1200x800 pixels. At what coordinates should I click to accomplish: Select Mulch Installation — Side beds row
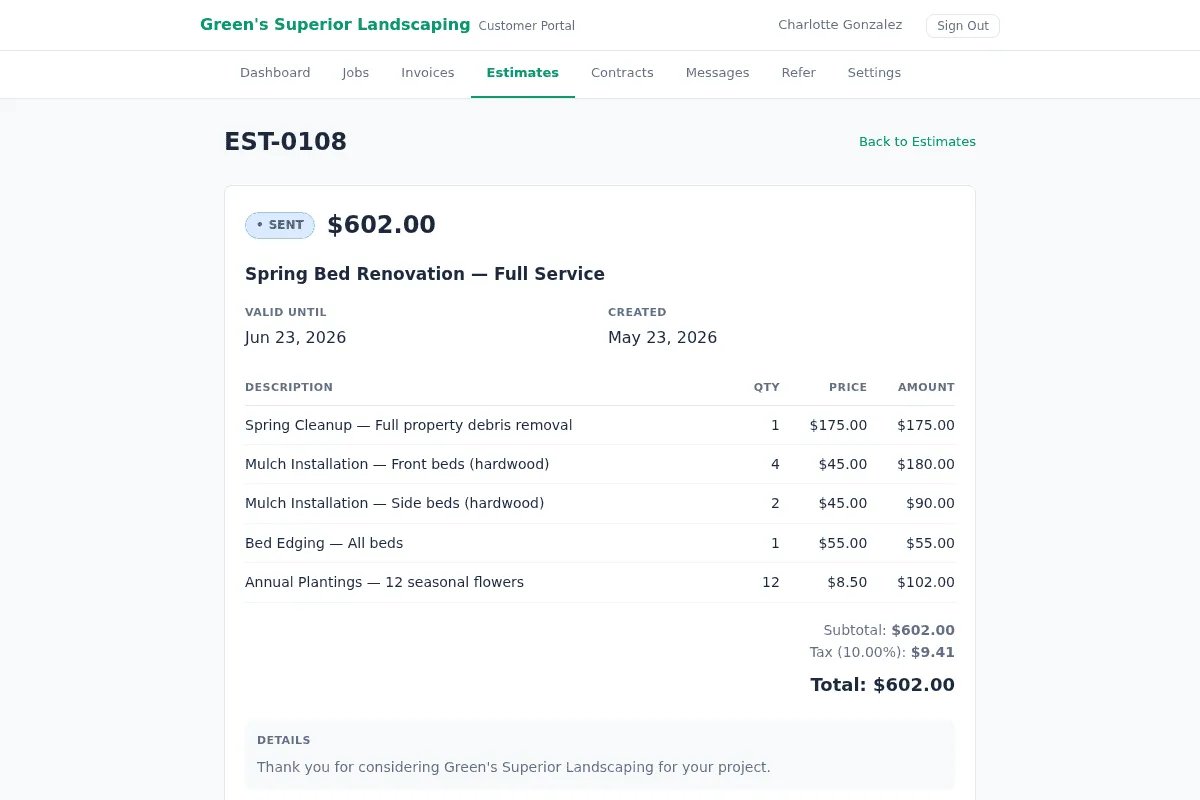pos(600,504)
